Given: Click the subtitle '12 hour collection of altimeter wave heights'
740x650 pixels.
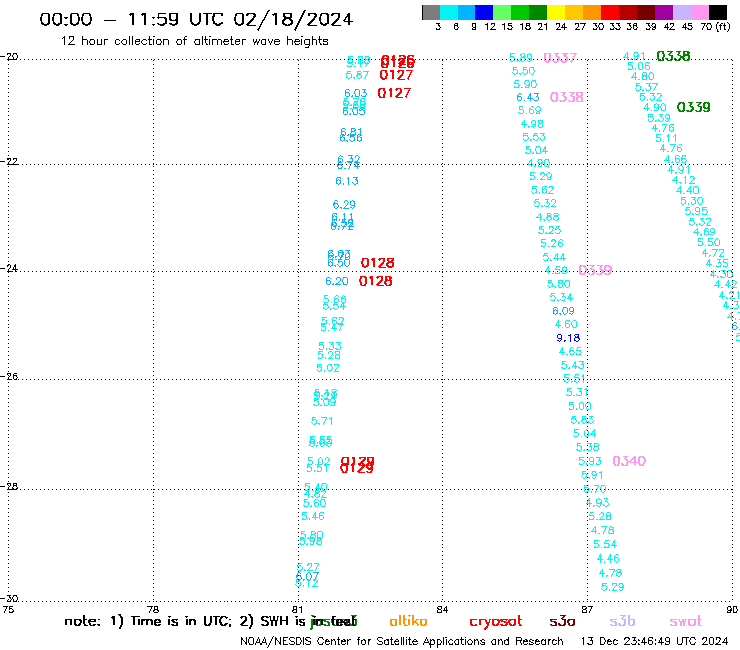Looking at the screenshot, I should pyautogui.click(x=194, y=42).
